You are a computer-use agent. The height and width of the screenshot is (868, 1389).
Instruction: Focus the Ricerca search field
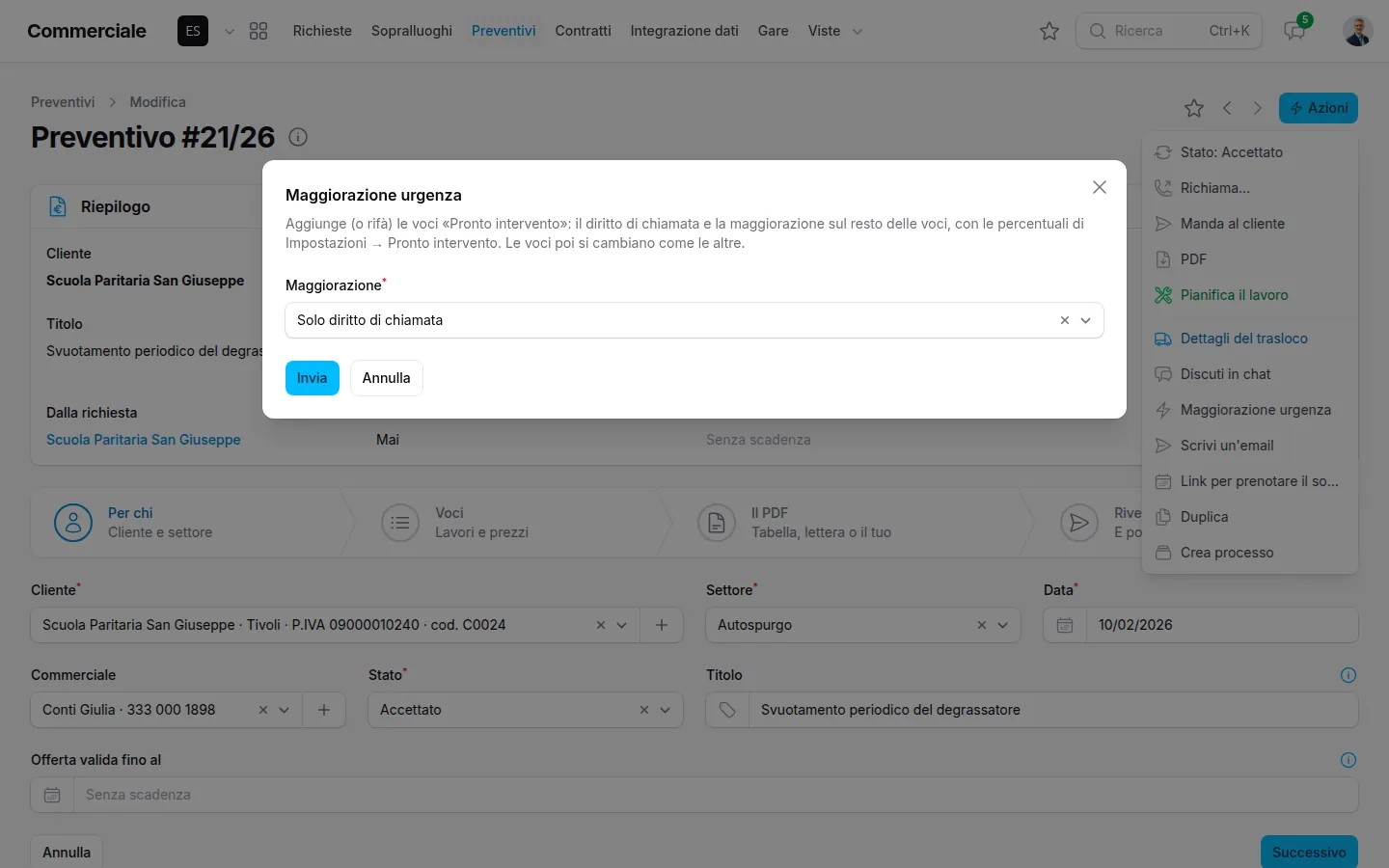tap(1169, 31)
